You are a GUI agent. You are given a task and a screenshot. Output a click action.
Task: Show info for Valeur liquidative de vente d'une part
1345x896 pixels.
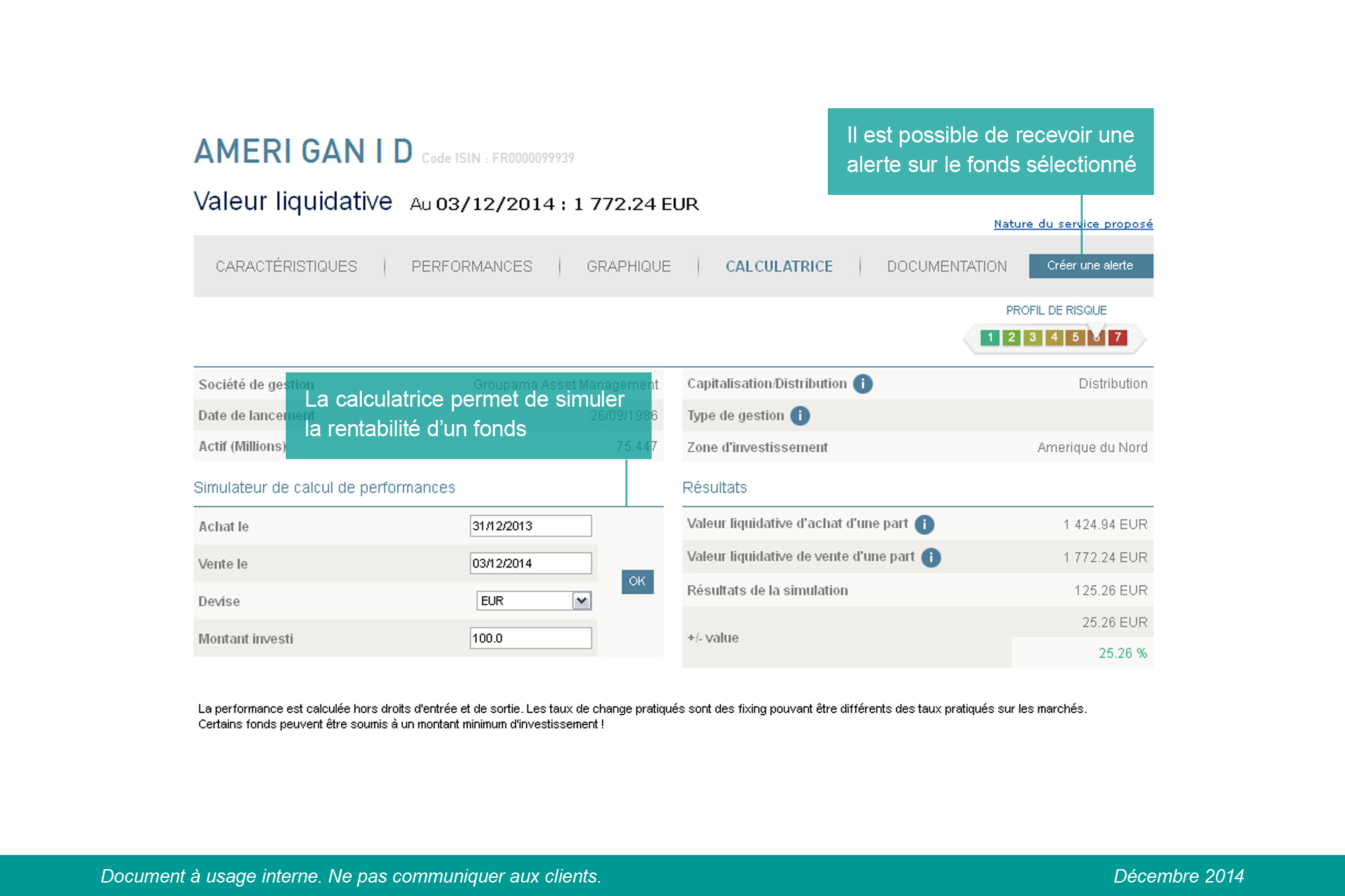(931, 557)
